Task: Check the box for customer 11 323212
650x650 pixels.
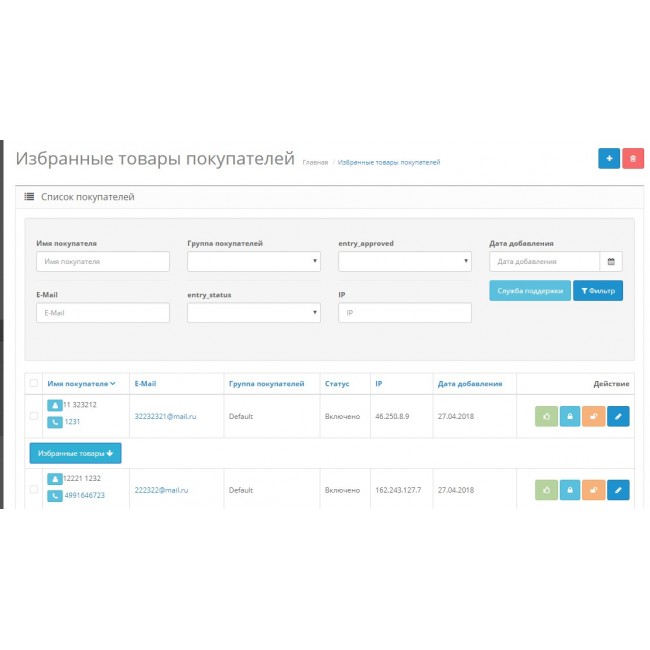Action: pyautogui.click(x=34, y=416)
